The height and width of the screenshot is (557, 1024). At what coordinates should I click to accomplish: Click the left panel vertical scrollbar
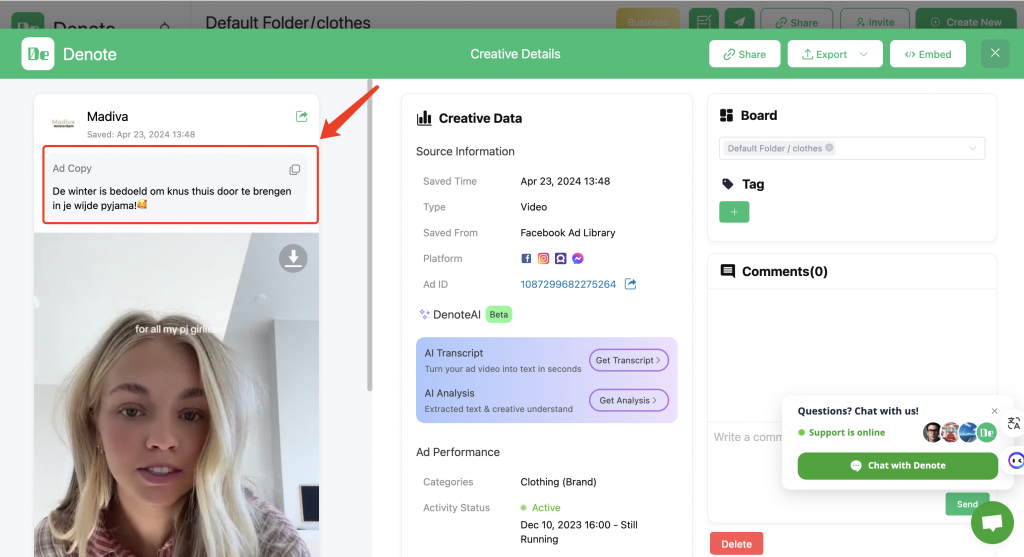click(x=370, y=236)
